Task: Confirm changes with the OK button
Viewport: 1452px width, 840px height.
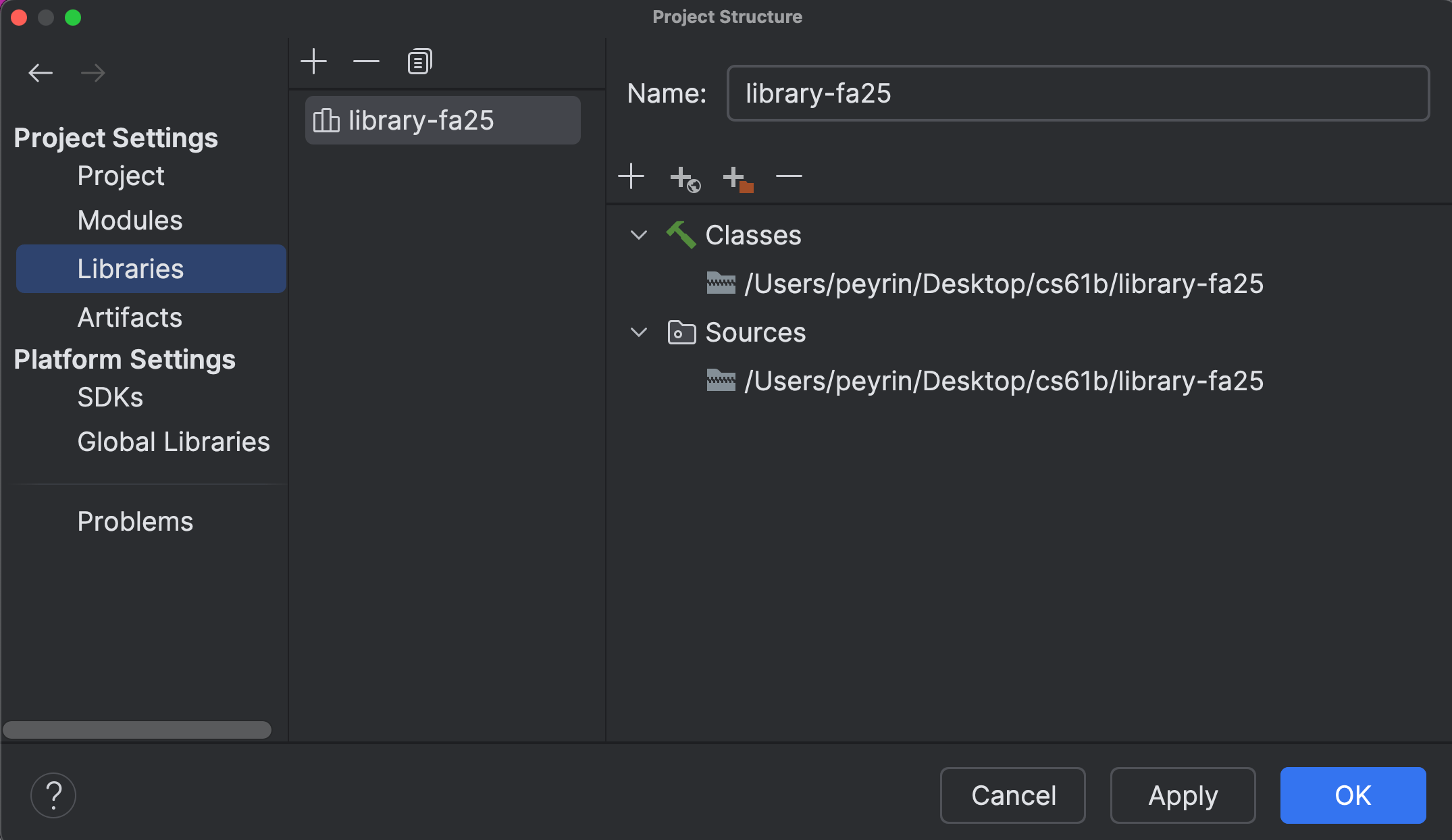Action: tap(1352, 795)
